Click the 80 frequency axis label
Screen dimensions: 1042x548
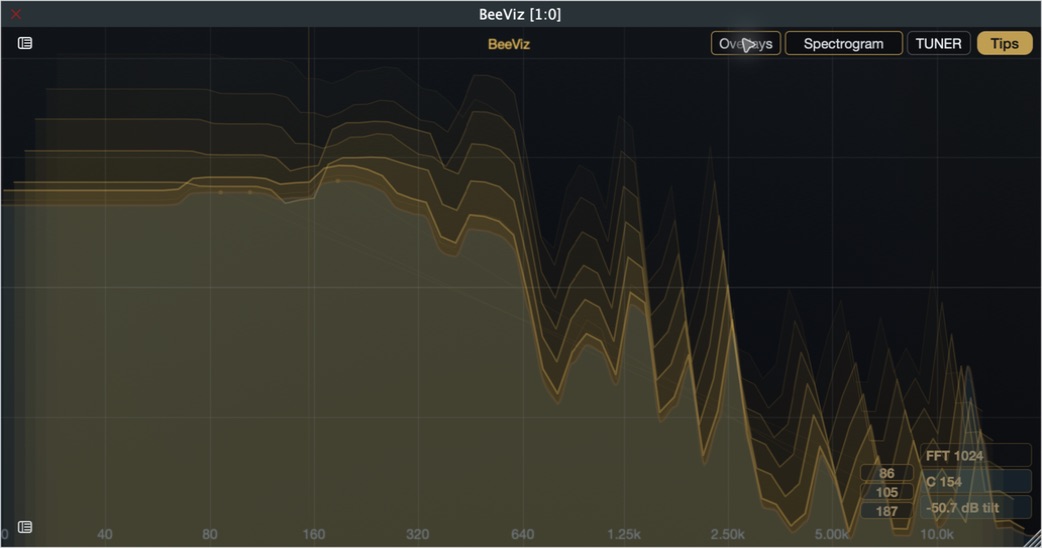click(209, 534)
